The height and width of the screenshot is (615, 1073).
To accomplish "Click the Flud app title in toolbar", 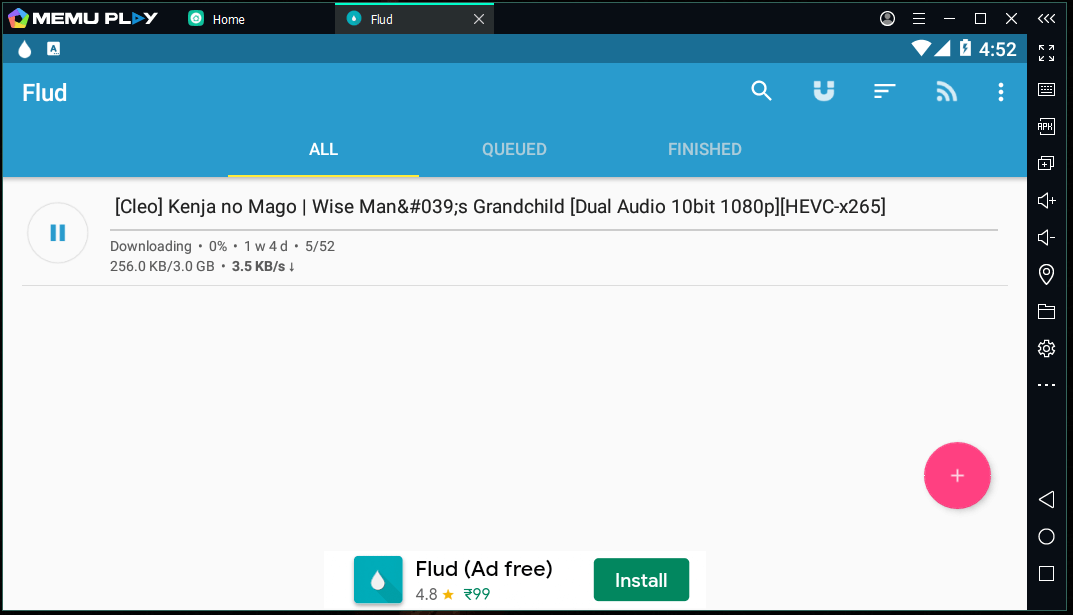I will 44,92.
